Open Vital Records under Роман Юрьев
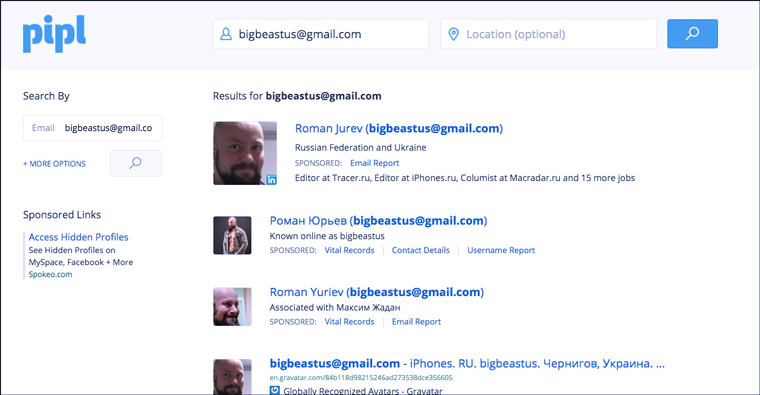 tap(349, 250)
